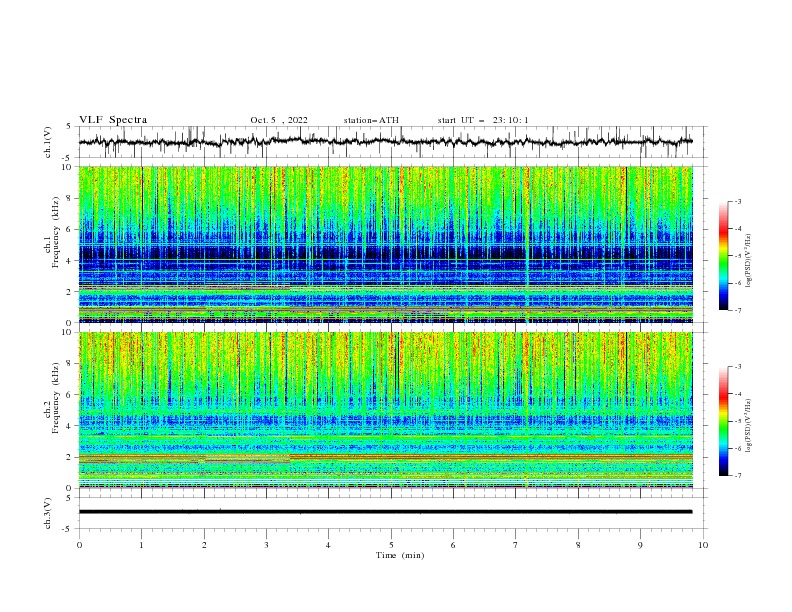Click time axis tick label "10"

703,545
